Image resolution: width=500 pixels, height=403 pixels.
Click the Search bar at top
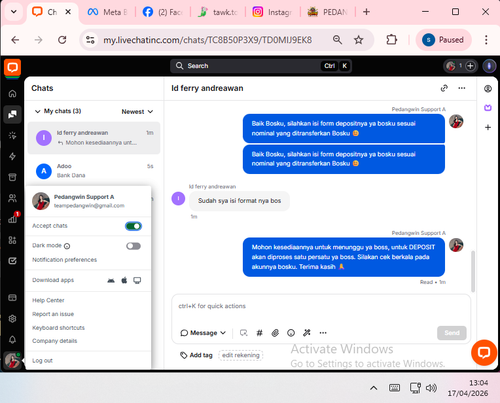pos(261,66)
